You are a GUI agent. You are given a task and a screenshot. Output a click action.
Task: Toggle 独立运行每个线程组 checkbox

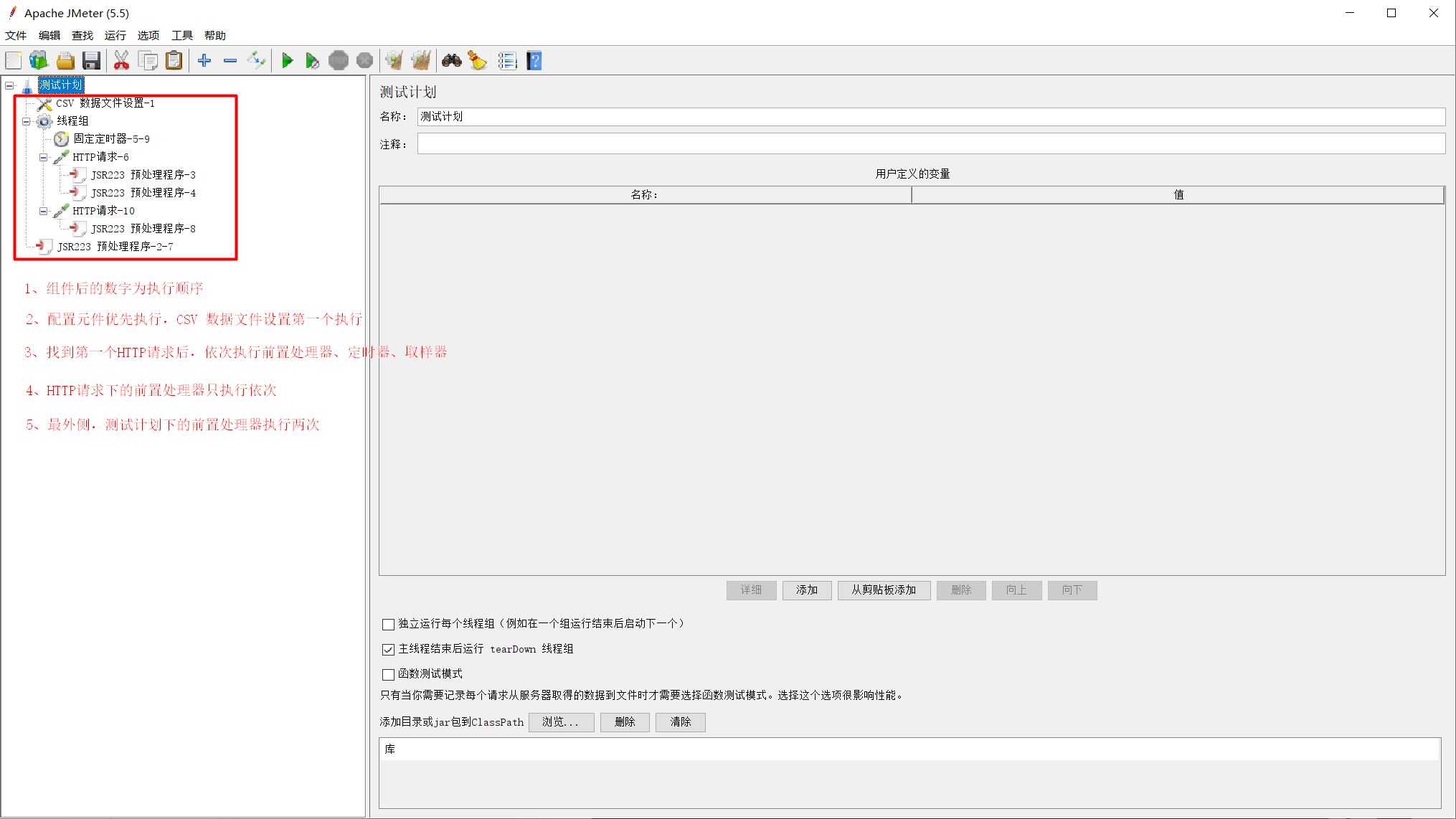(388, 624)
